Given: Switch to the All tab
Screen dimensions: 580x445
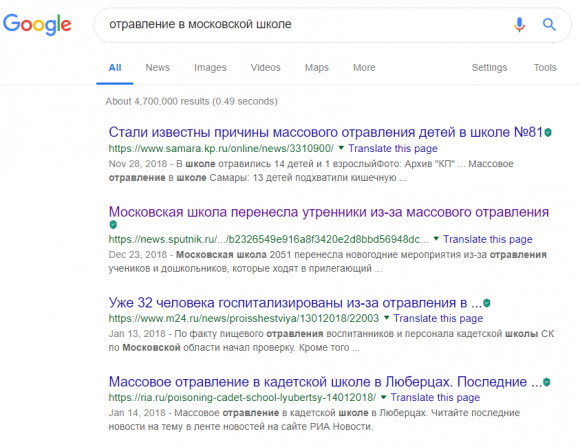Looking at the screenshot, I should point(115,68).
